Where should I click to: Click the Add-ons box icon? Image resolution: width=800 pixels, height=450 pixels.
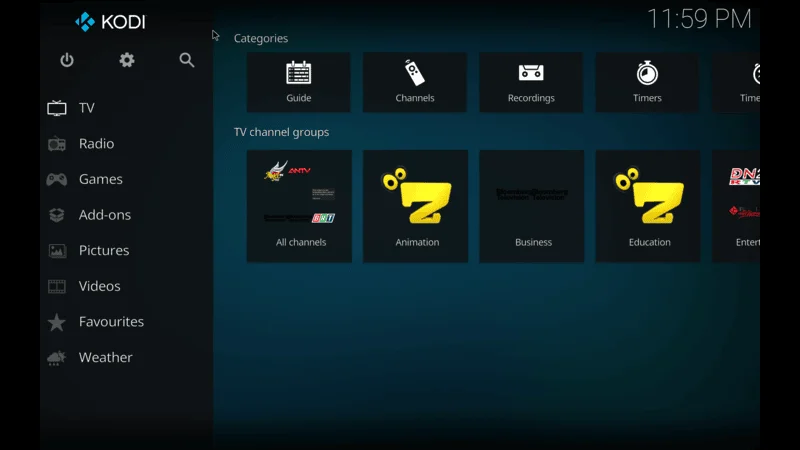[57, 215]
